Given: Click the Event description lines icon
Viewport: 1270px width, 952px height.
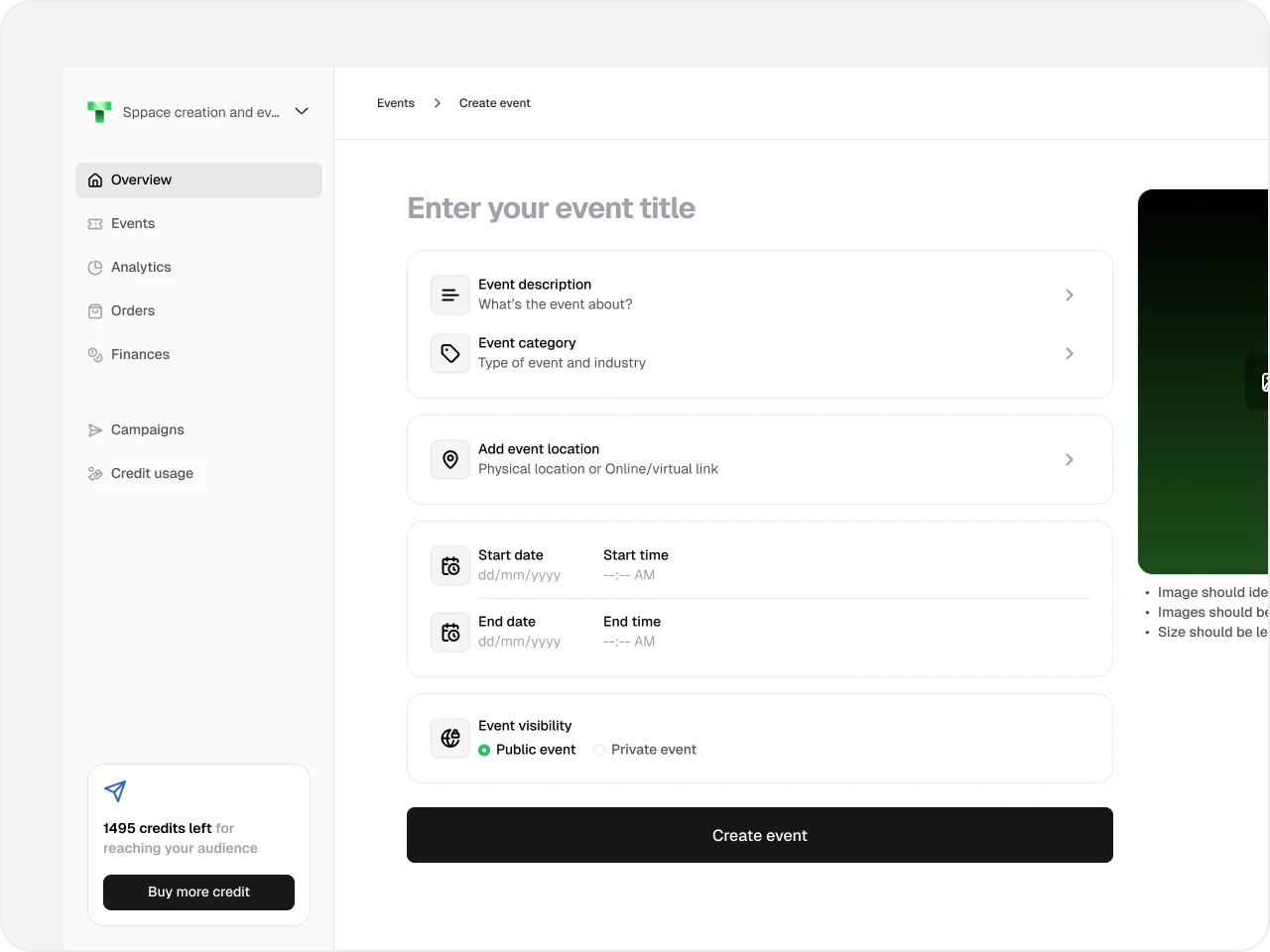Looking at the screenshot, I should pos(450,296).
